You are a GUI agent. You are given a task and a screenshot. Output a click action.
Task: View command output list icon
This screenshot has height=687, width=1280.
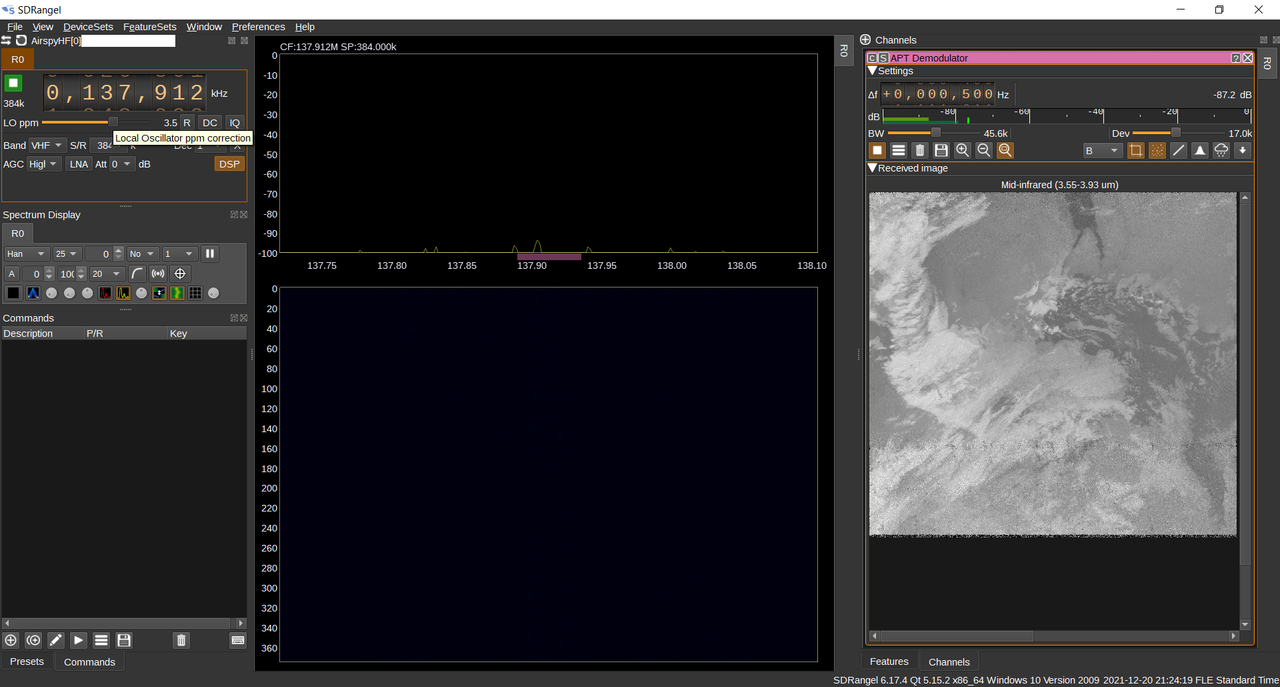(101, 640)
